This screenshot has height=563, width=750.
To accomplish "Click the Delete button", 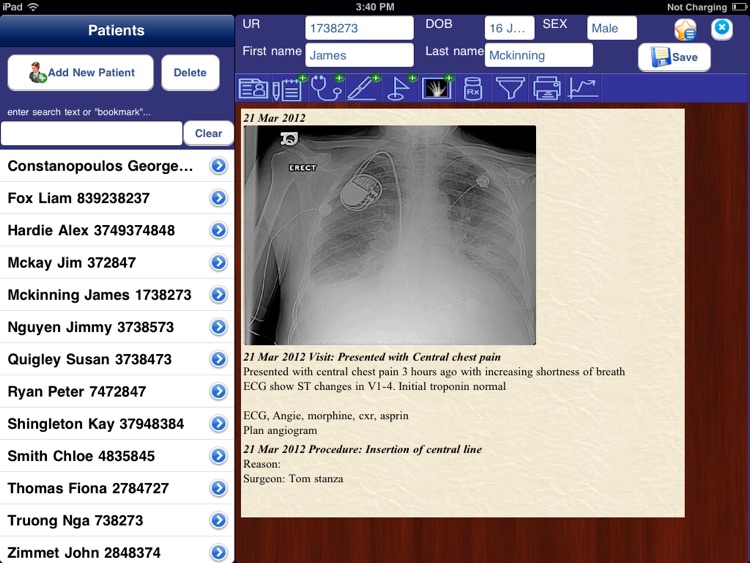I will 190,72.
